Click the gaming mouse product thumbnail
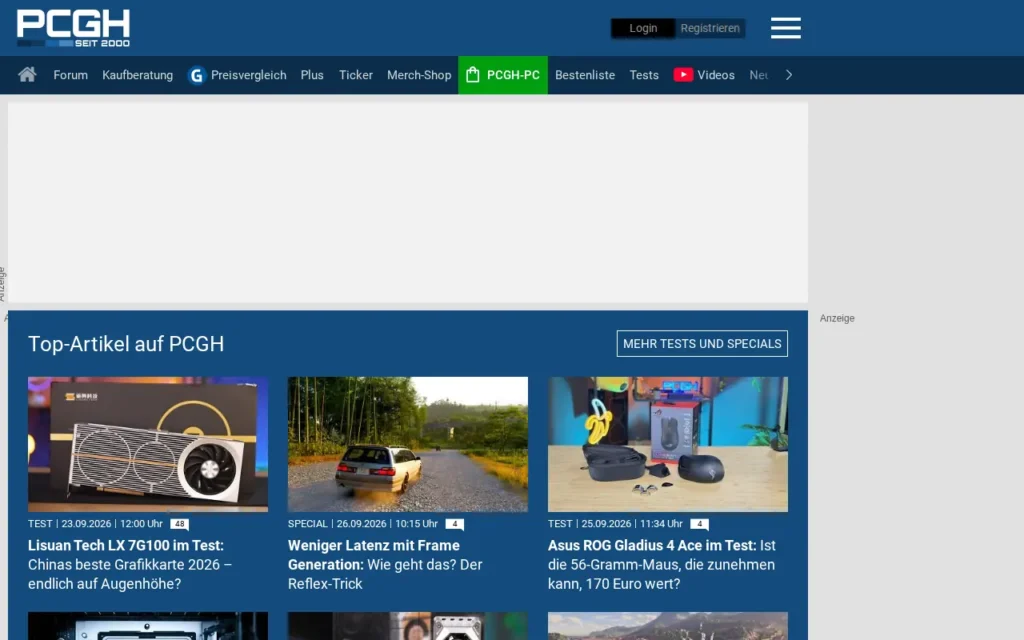 point(668,444)
